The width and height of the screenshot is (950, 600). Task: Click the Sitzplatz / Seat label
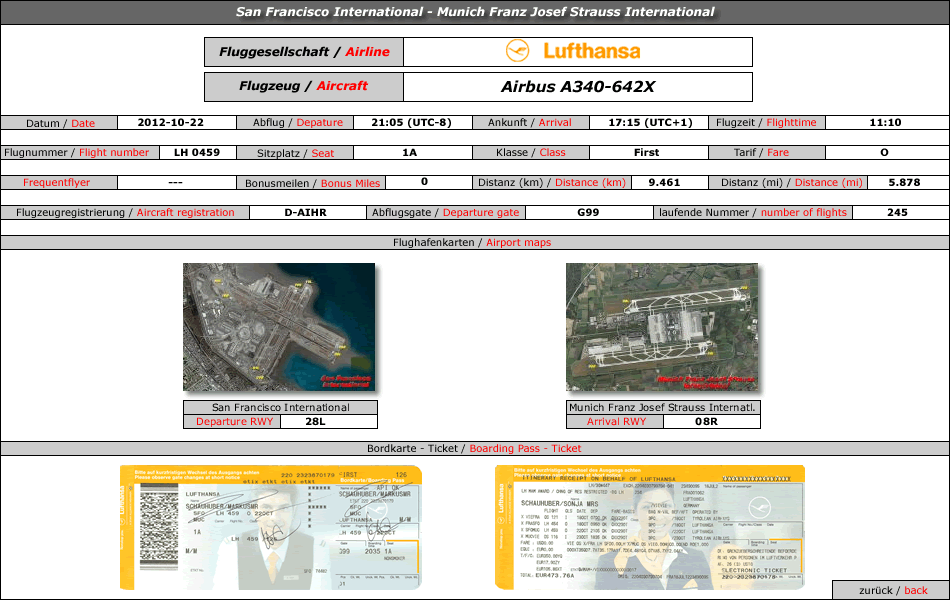294,153
